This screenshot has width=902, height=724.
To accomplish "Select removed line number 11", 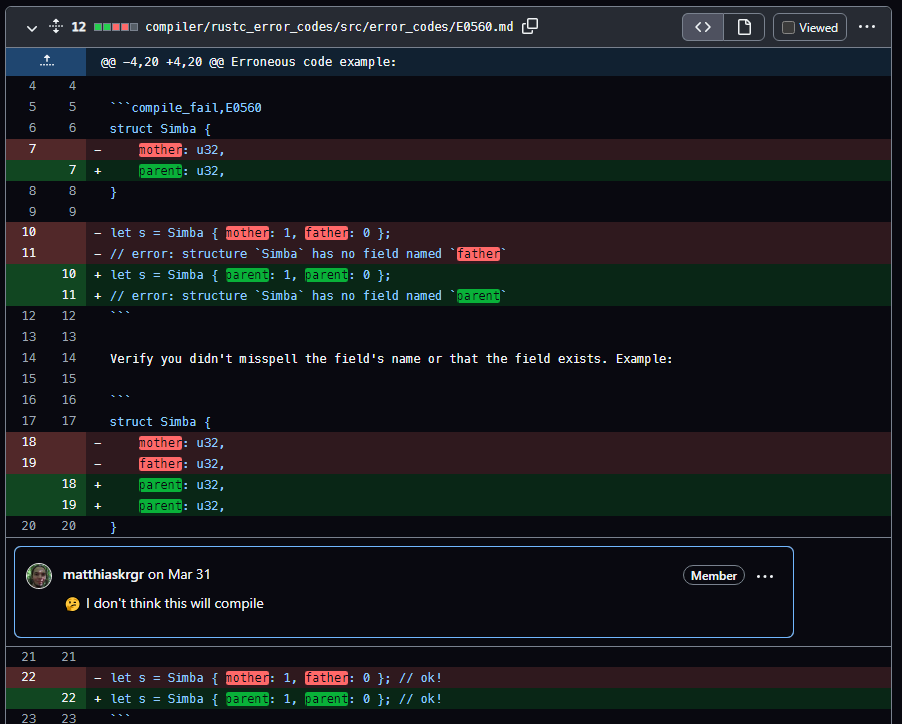I will pyautogui.click(x=29, y=252).
